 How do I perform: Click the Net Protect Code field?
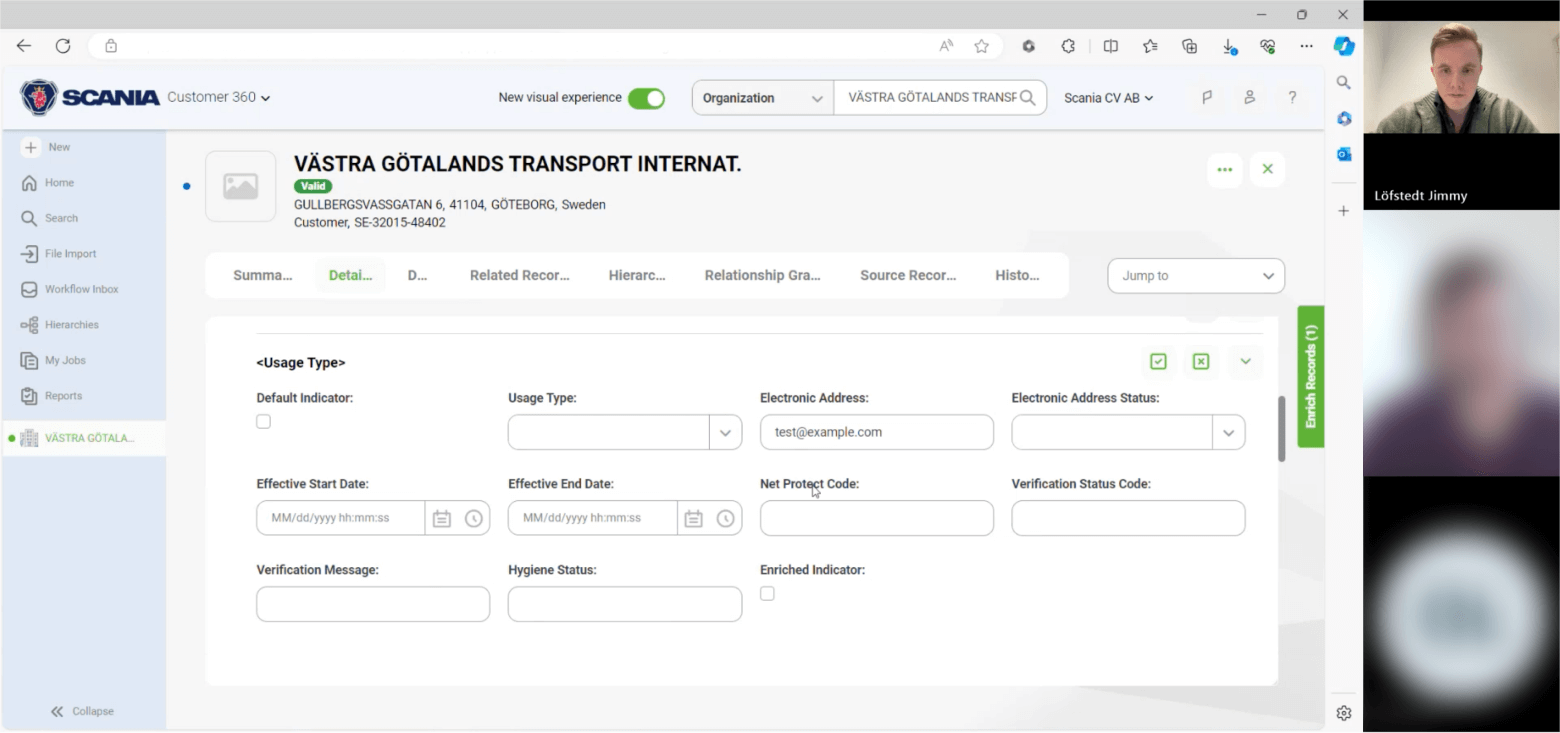(x=877, y=519)
